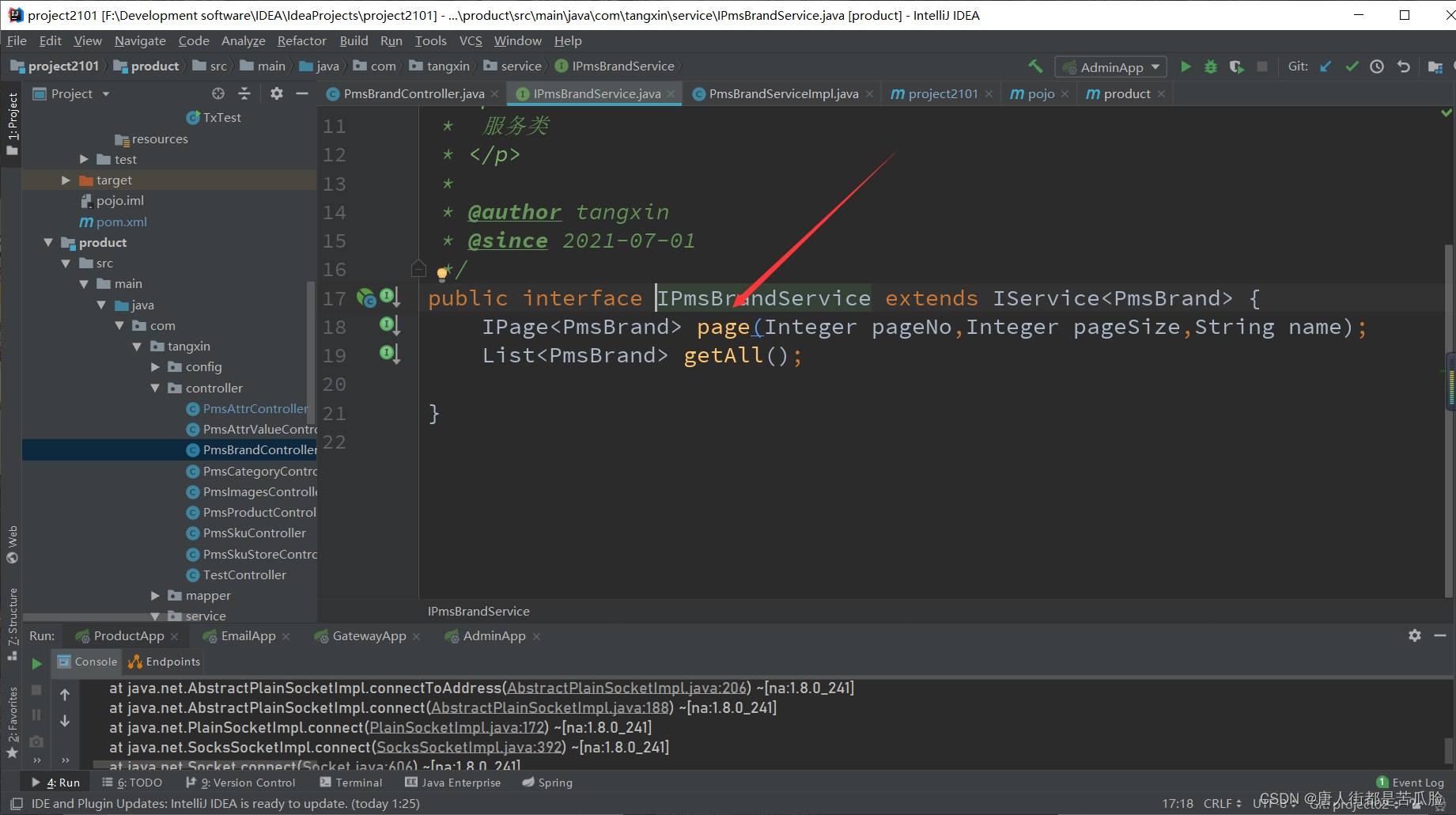The height and width of the screenshot is (815, 1456).
Task: Click the Build Project hammer icon
Action: pyautogui.click(x=1034, y=66)
